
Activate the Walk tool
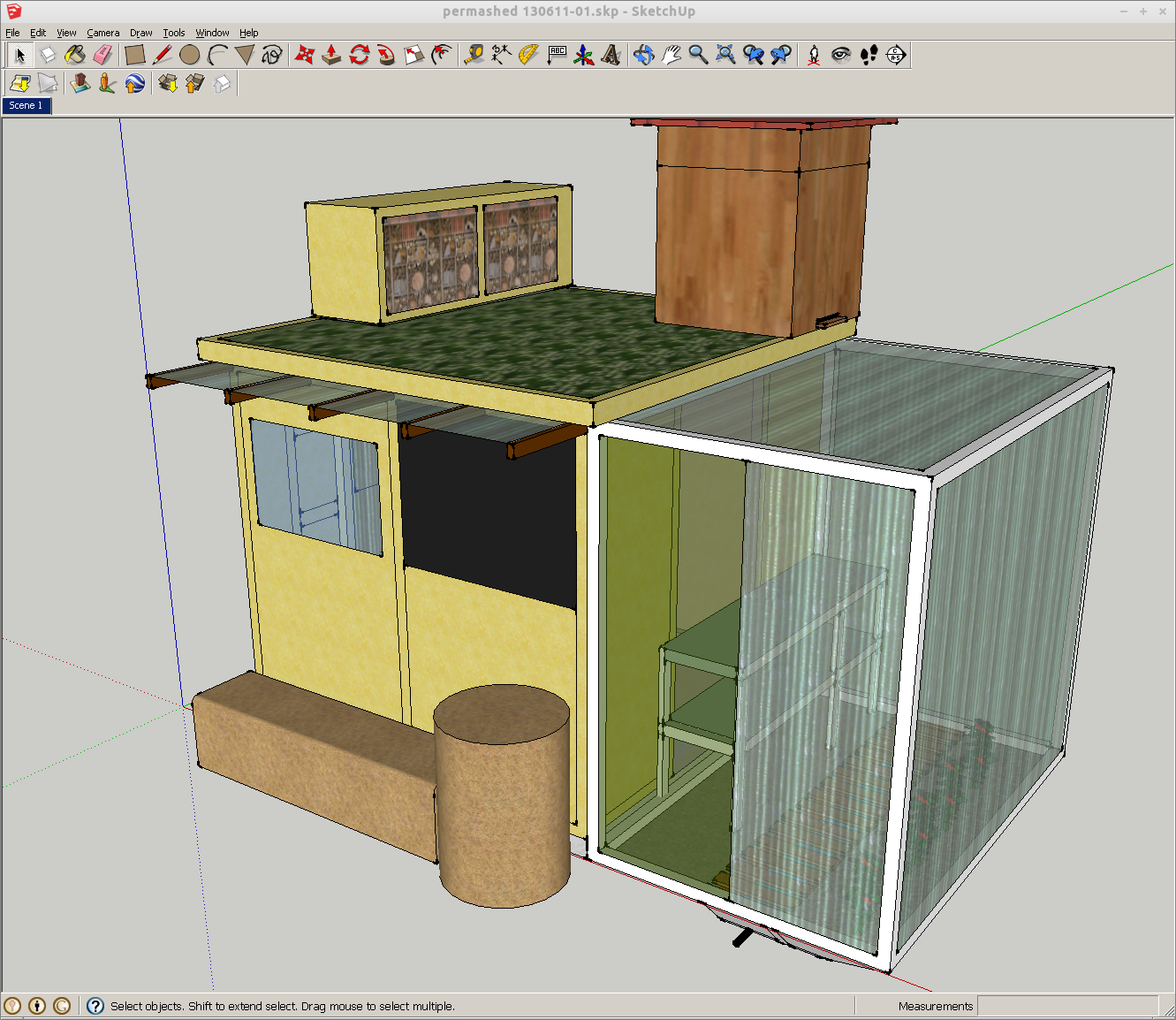[x=868, y=54]
